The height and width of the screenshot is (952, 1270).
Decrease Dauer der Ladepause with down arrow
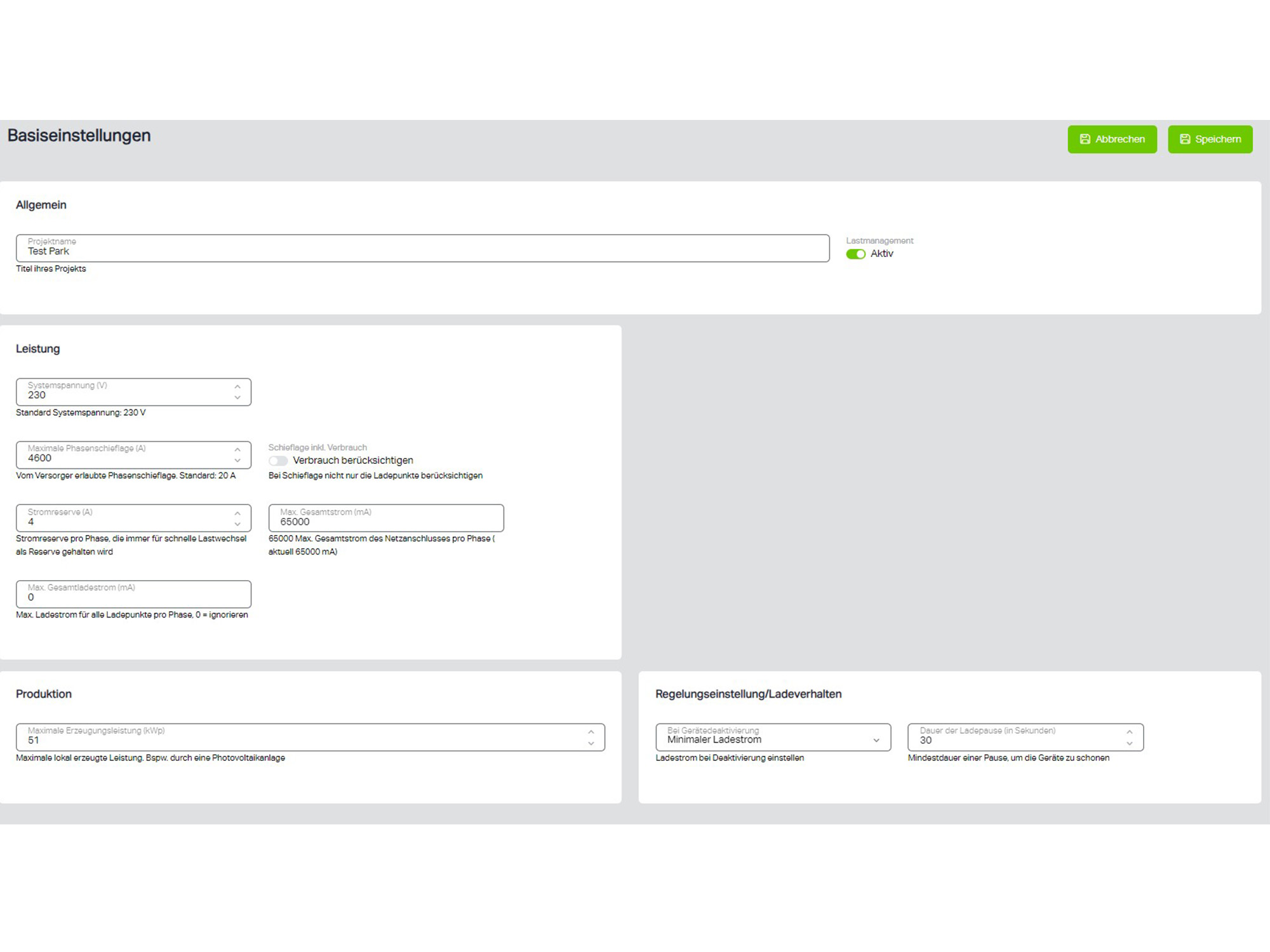tap(1130, 744)
